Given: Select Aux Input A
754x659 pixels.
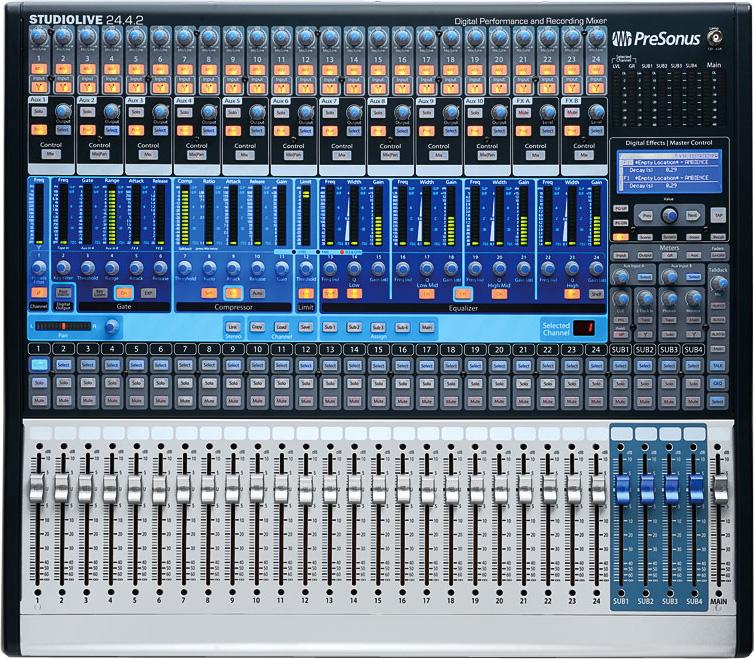Looking at the screenshot, I should pos(645,277).
